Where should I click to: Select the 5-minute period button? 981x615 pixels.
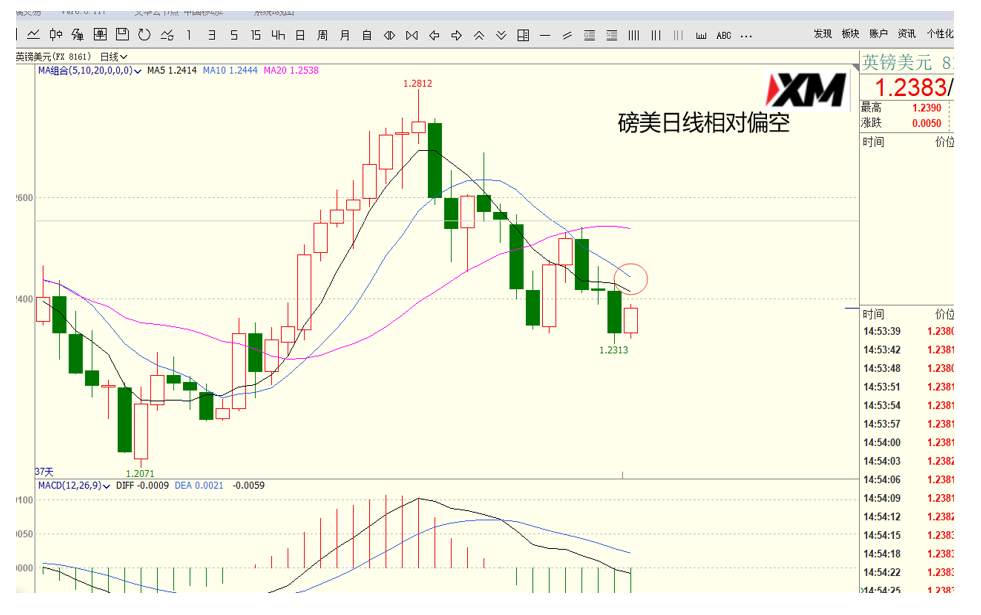tap(233, 36)
